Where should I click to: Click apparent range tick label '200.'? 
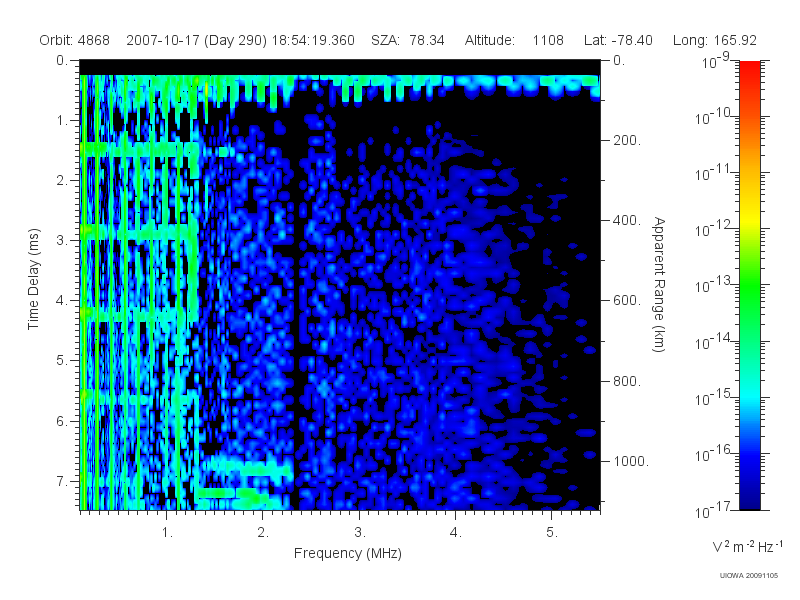click(x=627, y=140)
